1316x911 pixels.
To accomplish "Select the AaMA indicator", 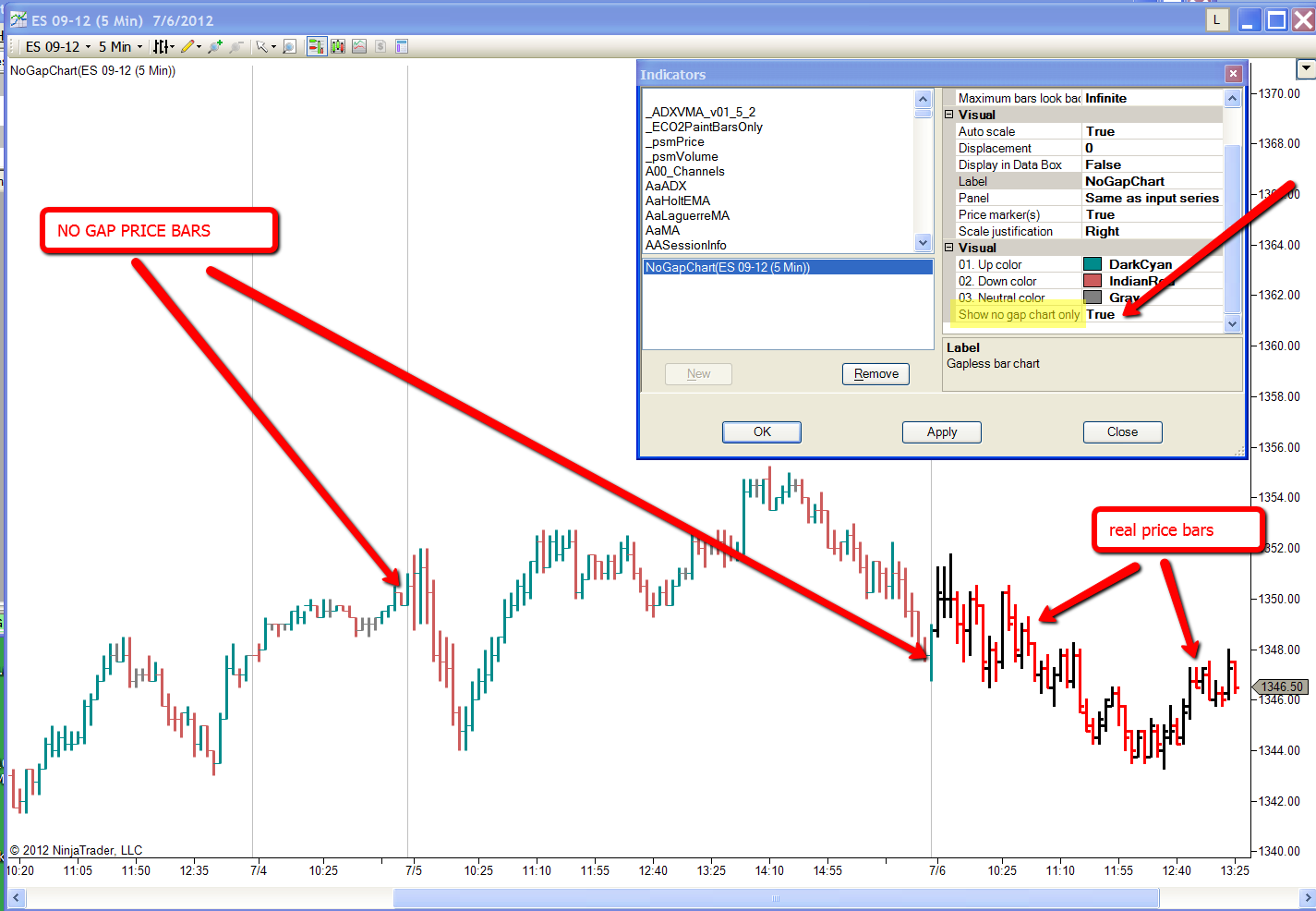I will 662,230.
